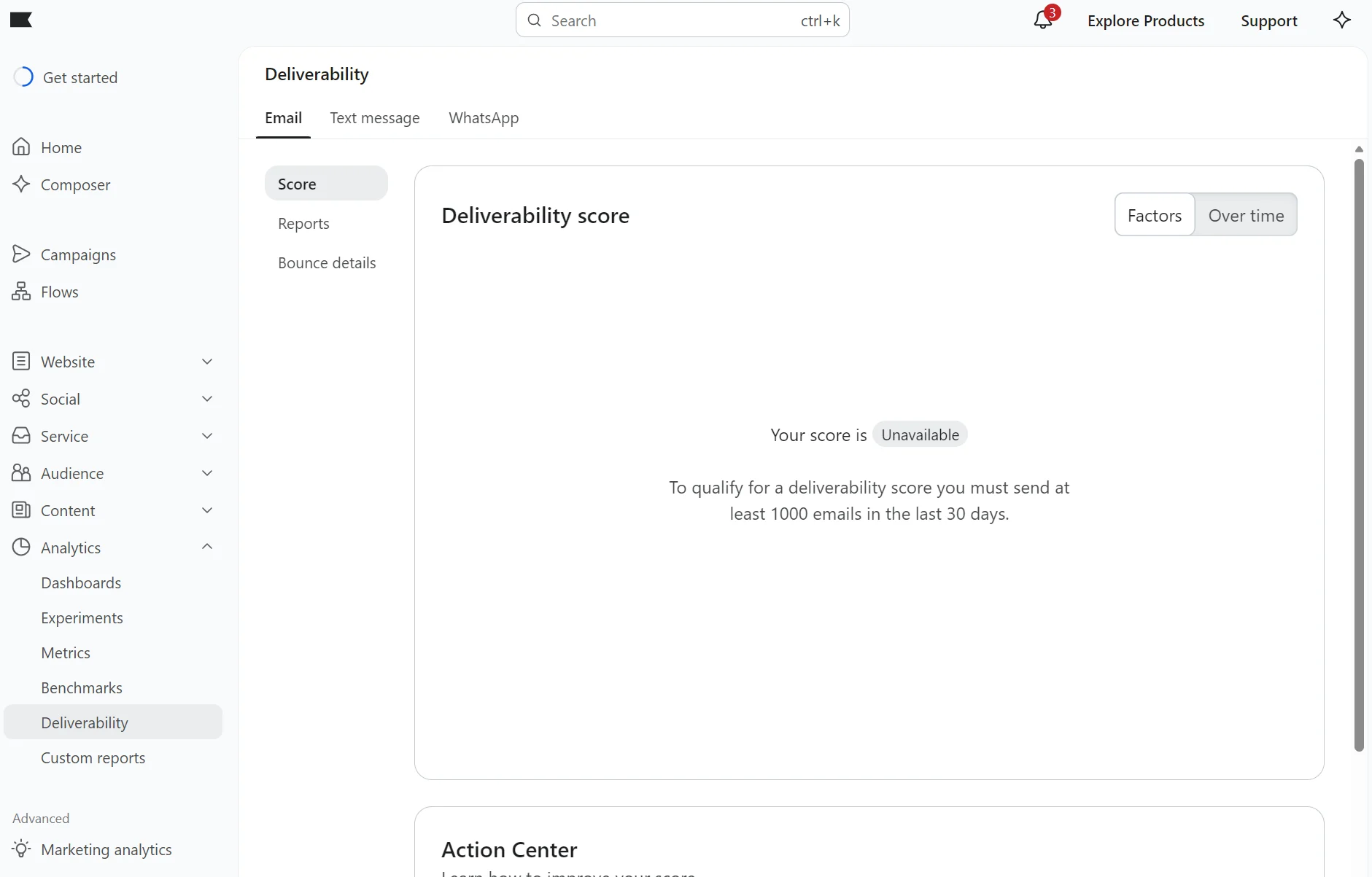Switch to the Text message tab
The image size is (1372, 877).
(x=375, y=118)
